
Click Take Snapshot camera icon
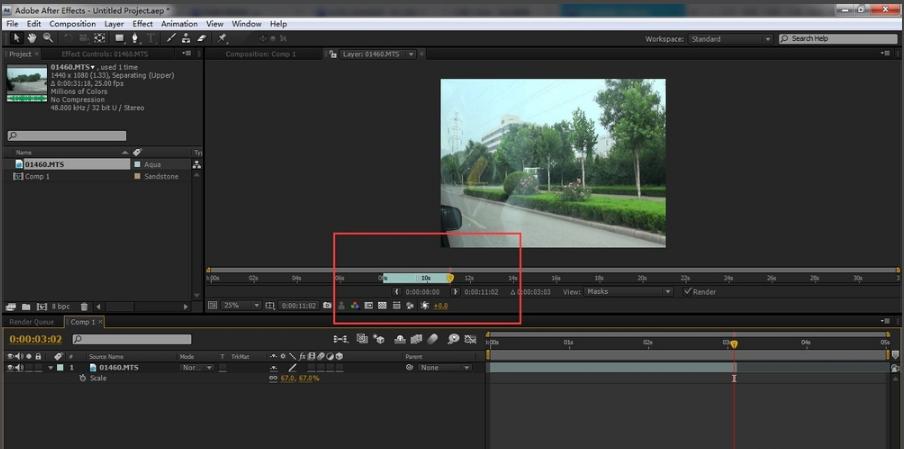[x=327, y=305]
